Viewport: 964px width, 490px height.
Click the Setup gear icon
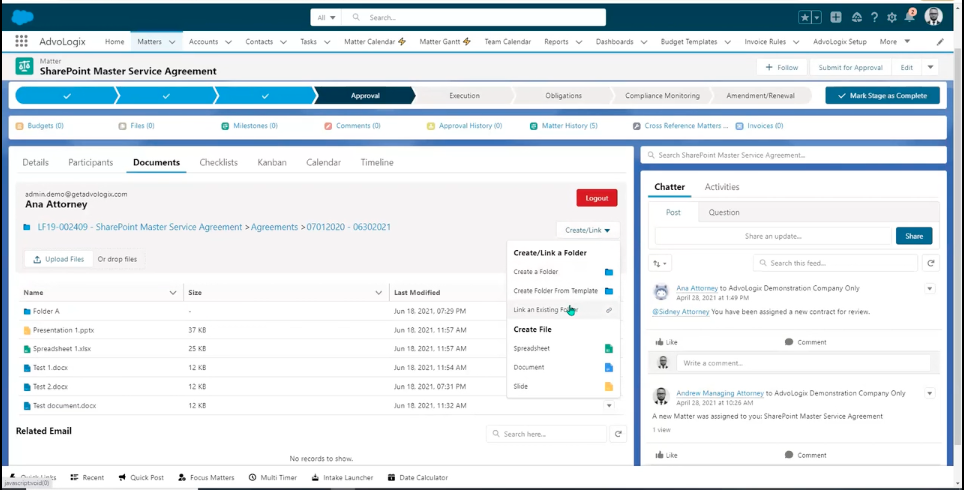892,17
